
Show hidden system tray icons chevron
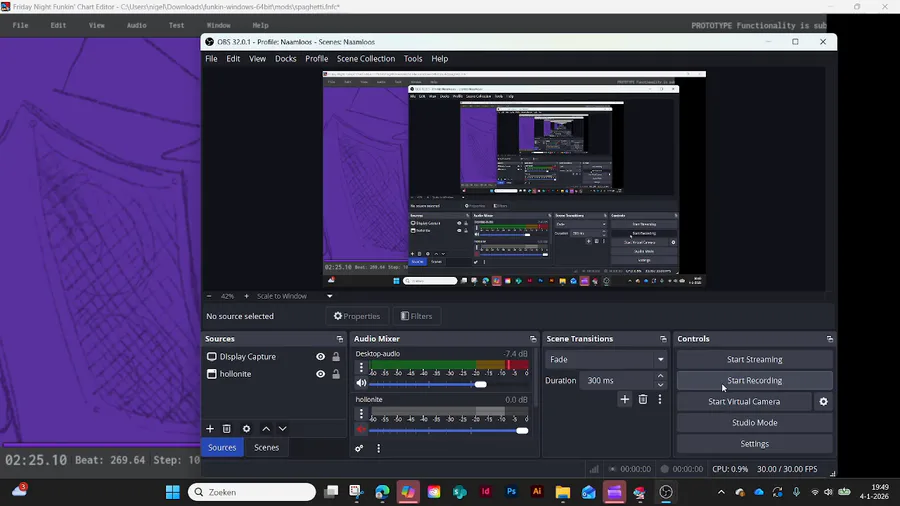(721, 492)
